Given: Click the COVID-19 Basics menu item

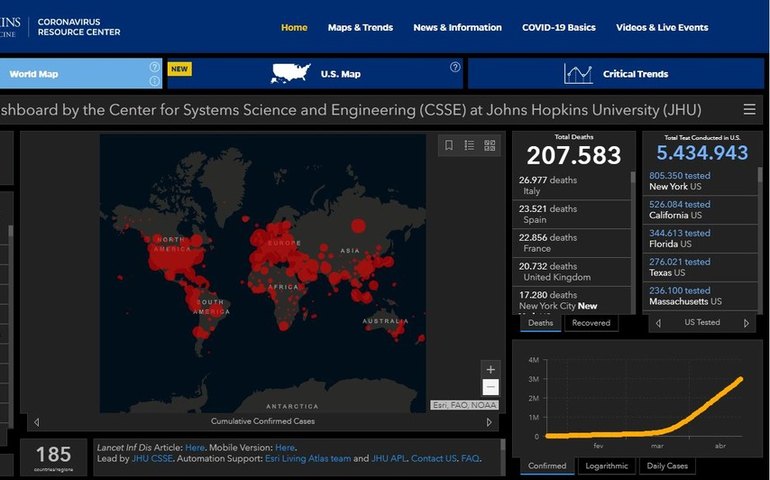Looking at the screenshot, I should coord(558,28).
